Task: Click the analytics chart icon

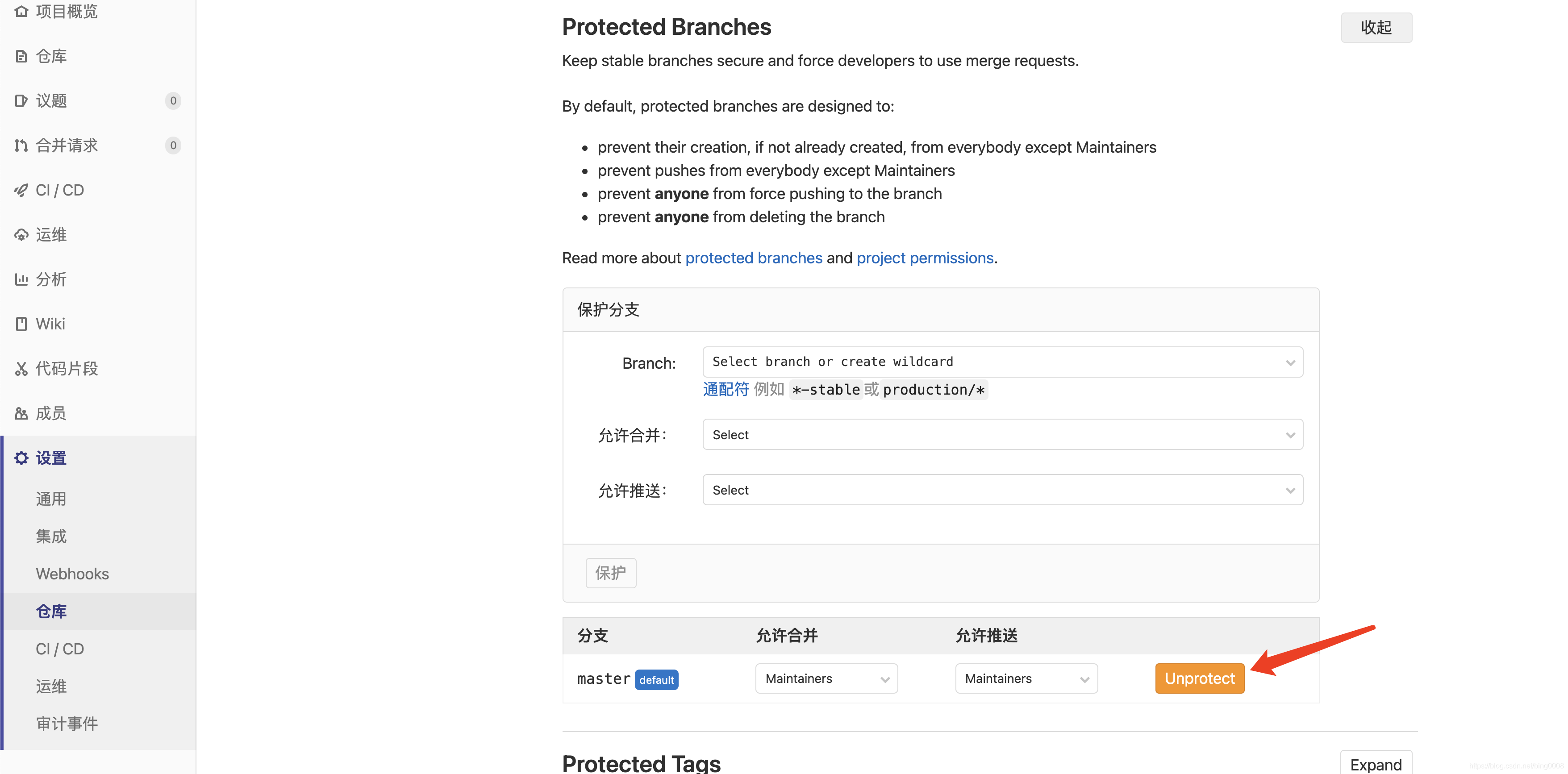Action: 21,279
